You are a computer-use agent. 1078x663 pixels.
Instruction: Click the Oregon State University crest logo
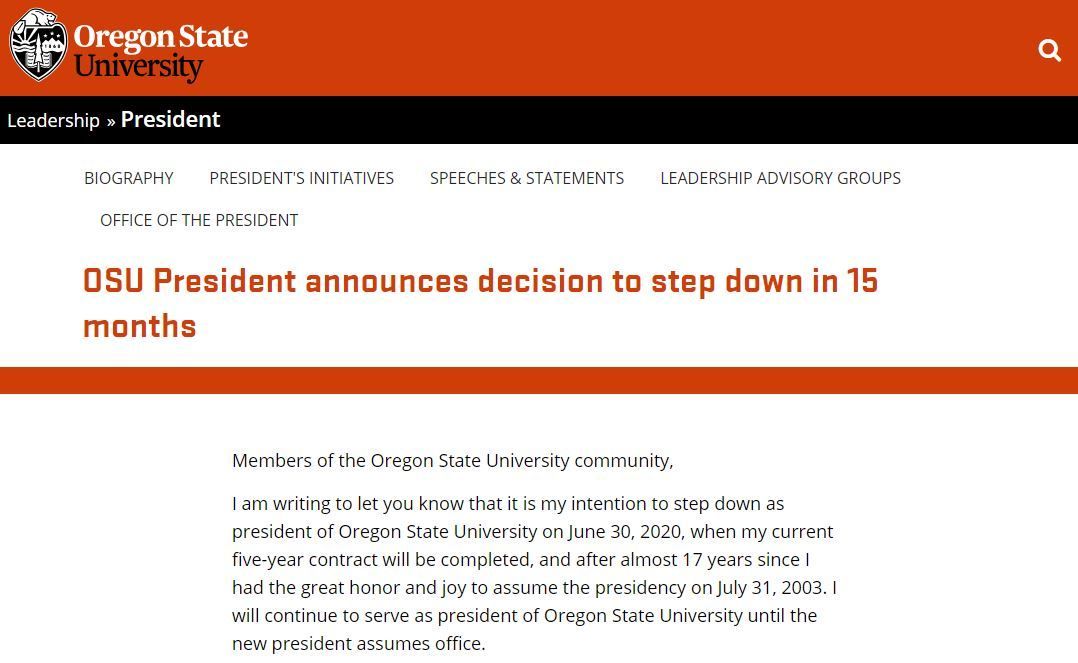[39, 45]
